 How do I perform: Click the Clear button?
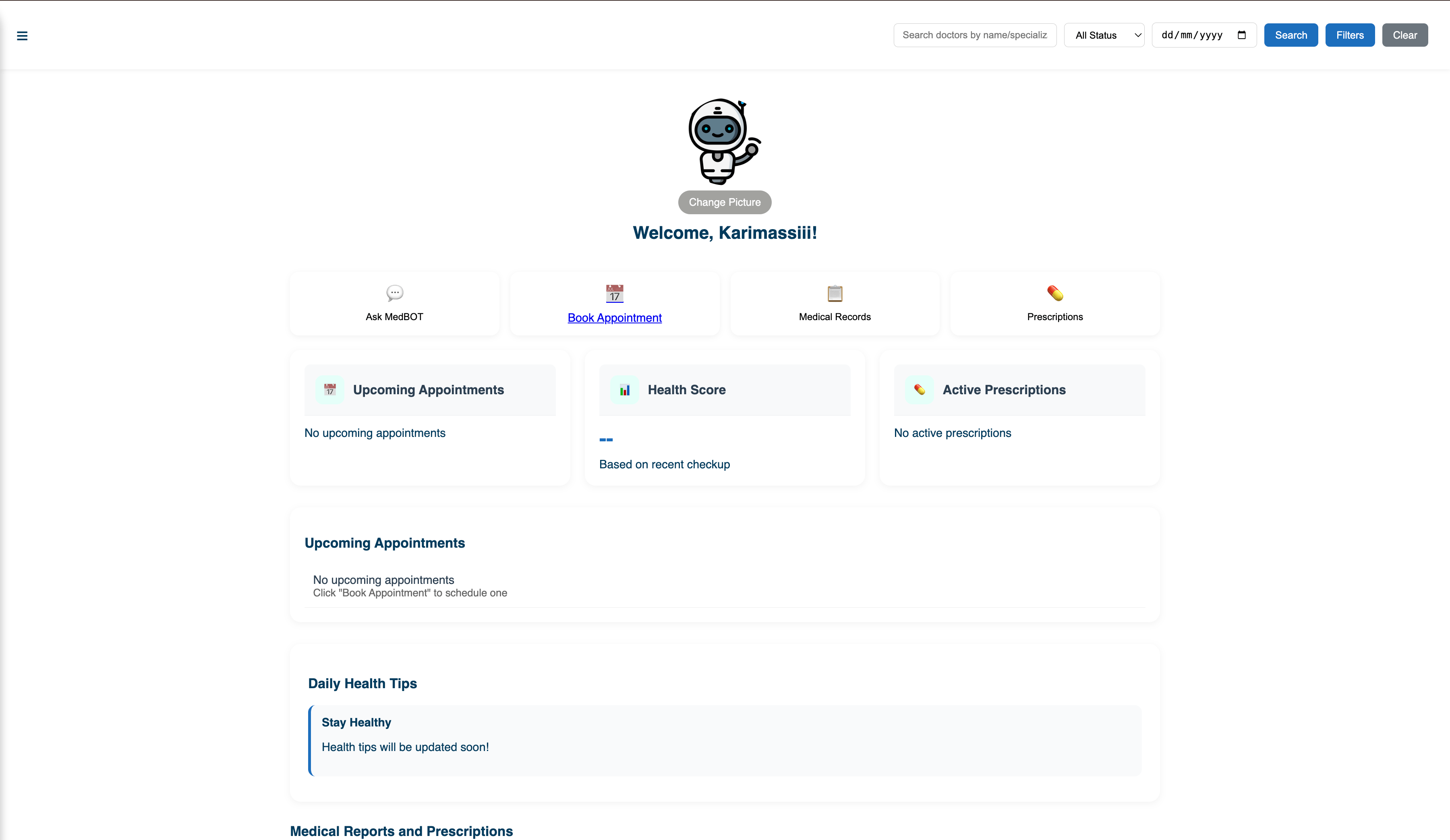click(x=1405, y=35)
